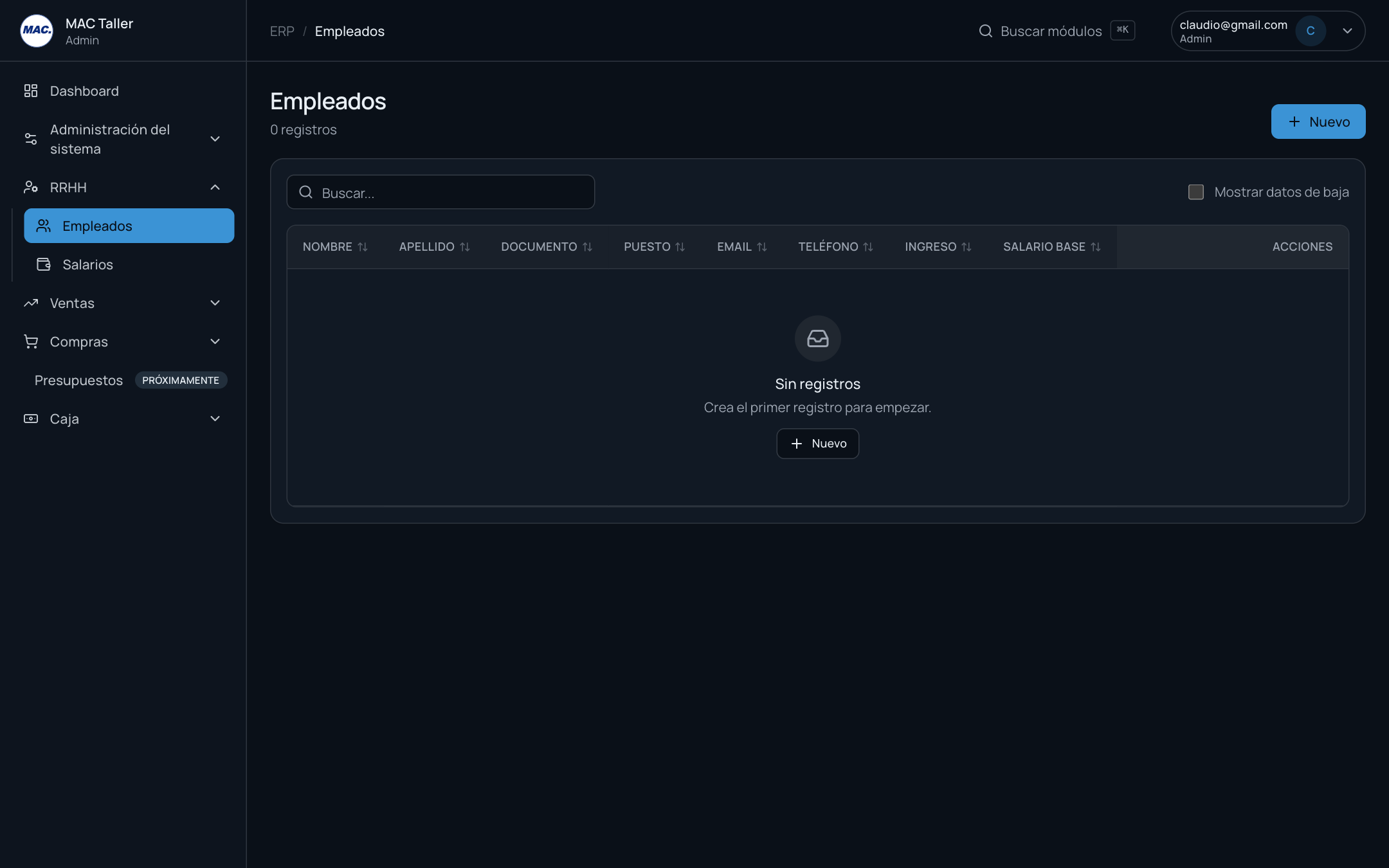Click the Caja banknote icon
This screenshot has height=868, width=1389.
coord(31,419)
